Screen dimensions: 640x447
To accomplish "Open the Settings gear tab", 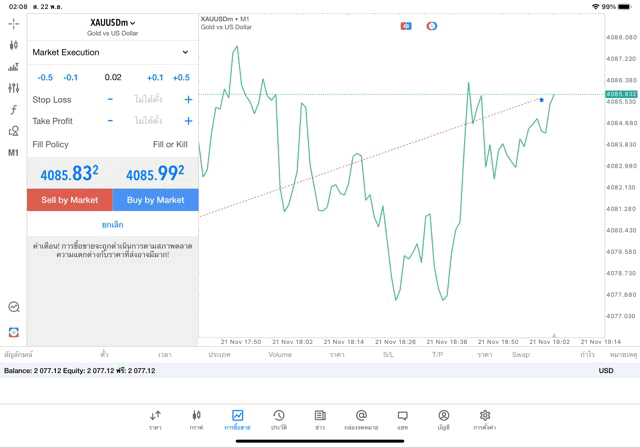I will click(485, 419).
